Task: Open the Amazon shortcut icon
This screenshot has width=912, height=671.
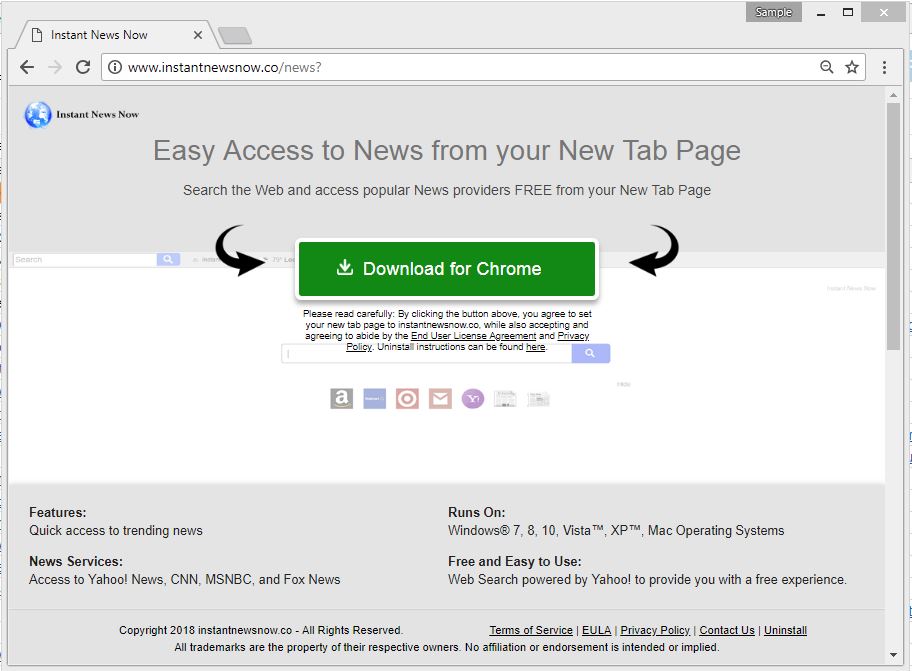Action: tap(341, 399)
